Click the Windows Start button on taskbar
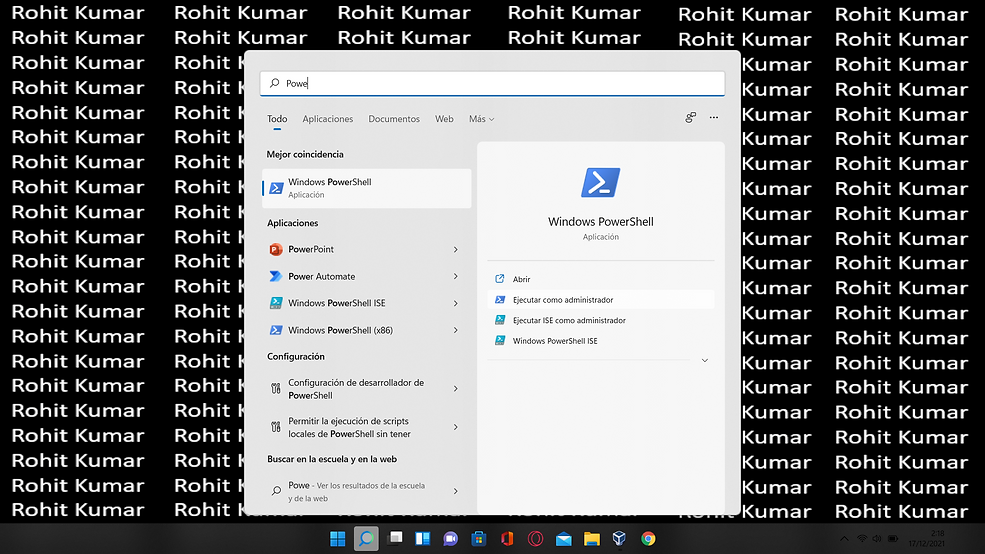This screenshot has width=985, height=554. coord(337,539)
